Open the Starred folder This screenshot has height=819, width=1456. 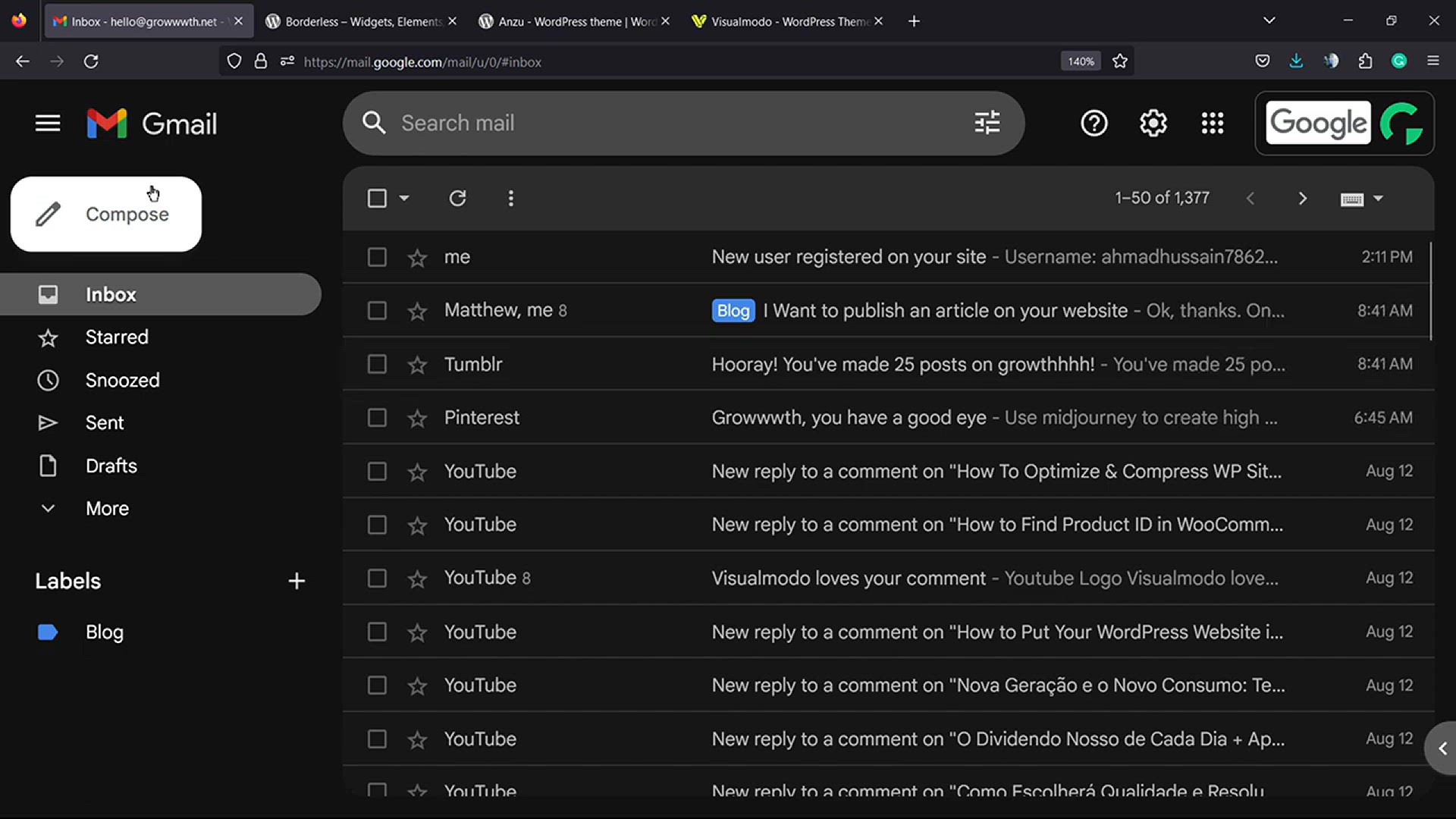coord(161,337)
